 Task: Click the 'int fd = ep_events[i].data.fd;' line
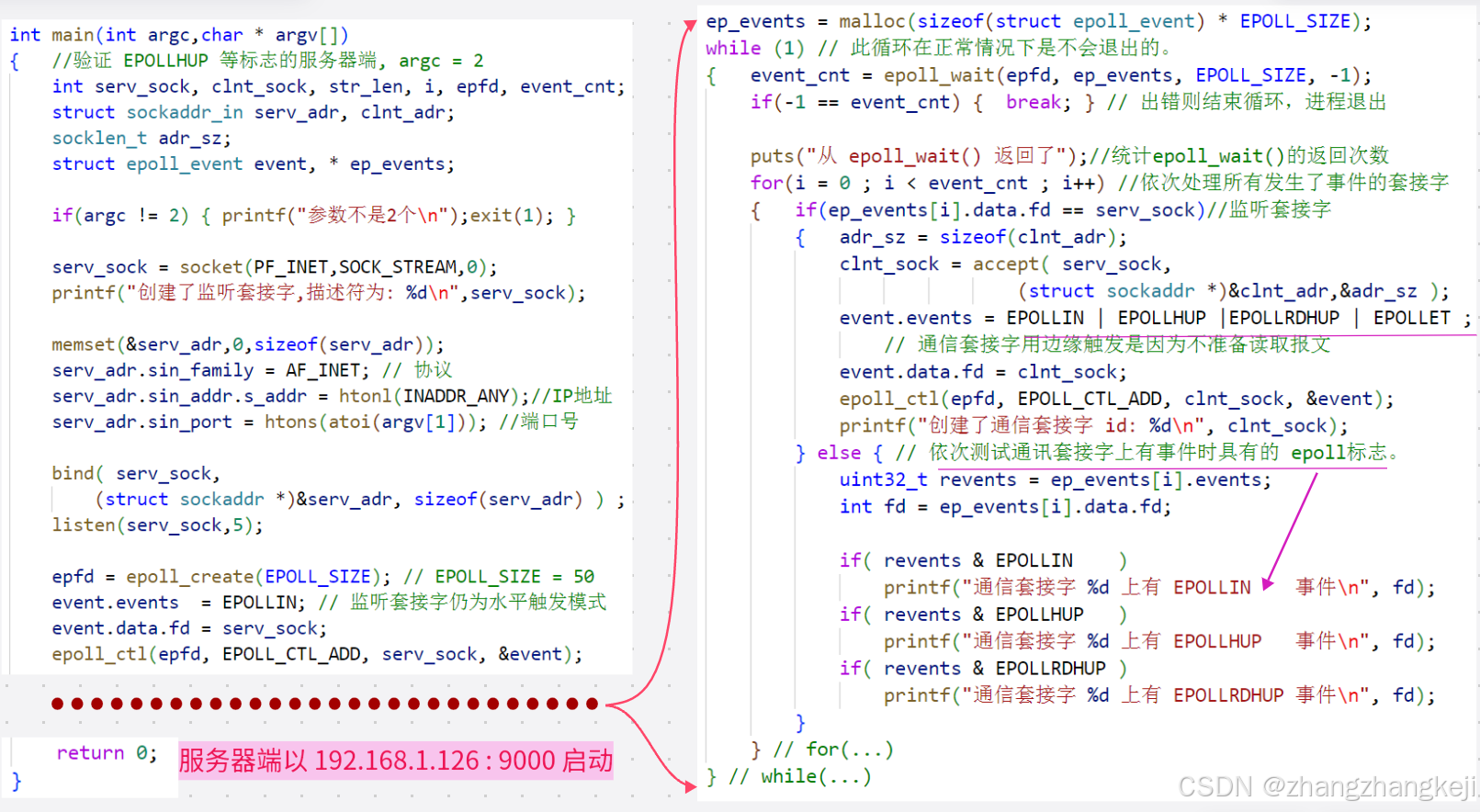(1005, 506)
